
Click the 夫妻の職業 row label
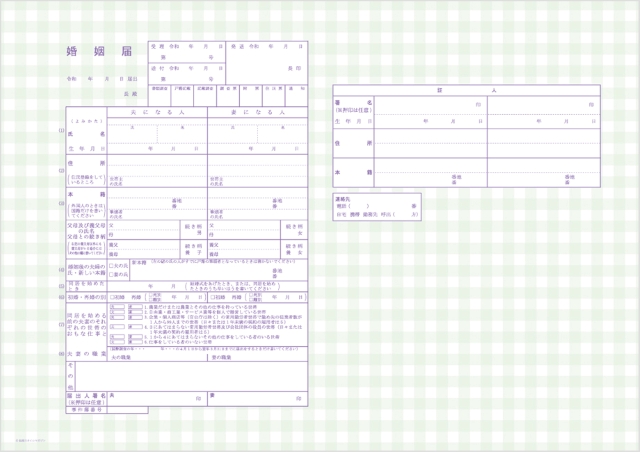[87, 354]
